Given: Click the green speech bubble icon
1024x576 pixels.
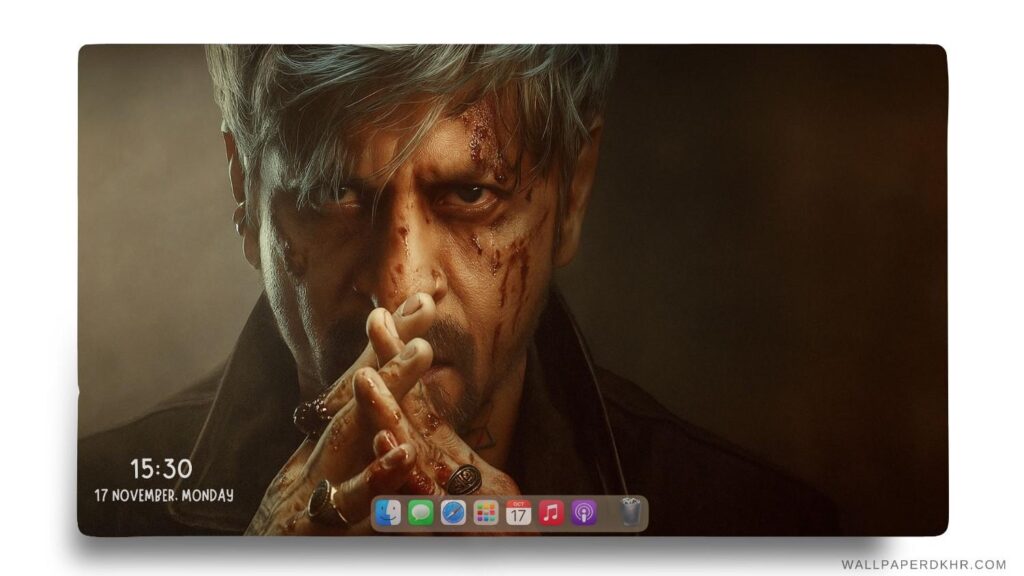Looking at the screenshot, I should pos(419,512).
